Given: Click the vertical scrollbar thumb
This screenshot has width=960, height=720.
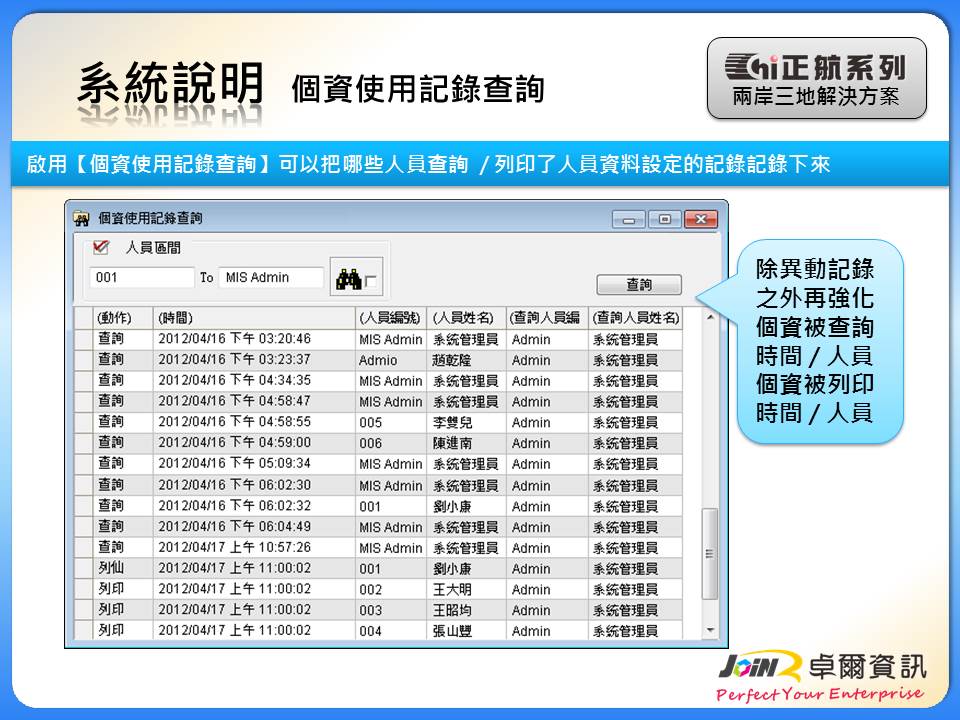Looking at the screenshot, I should pyautogui.click(x=710, y=553).
